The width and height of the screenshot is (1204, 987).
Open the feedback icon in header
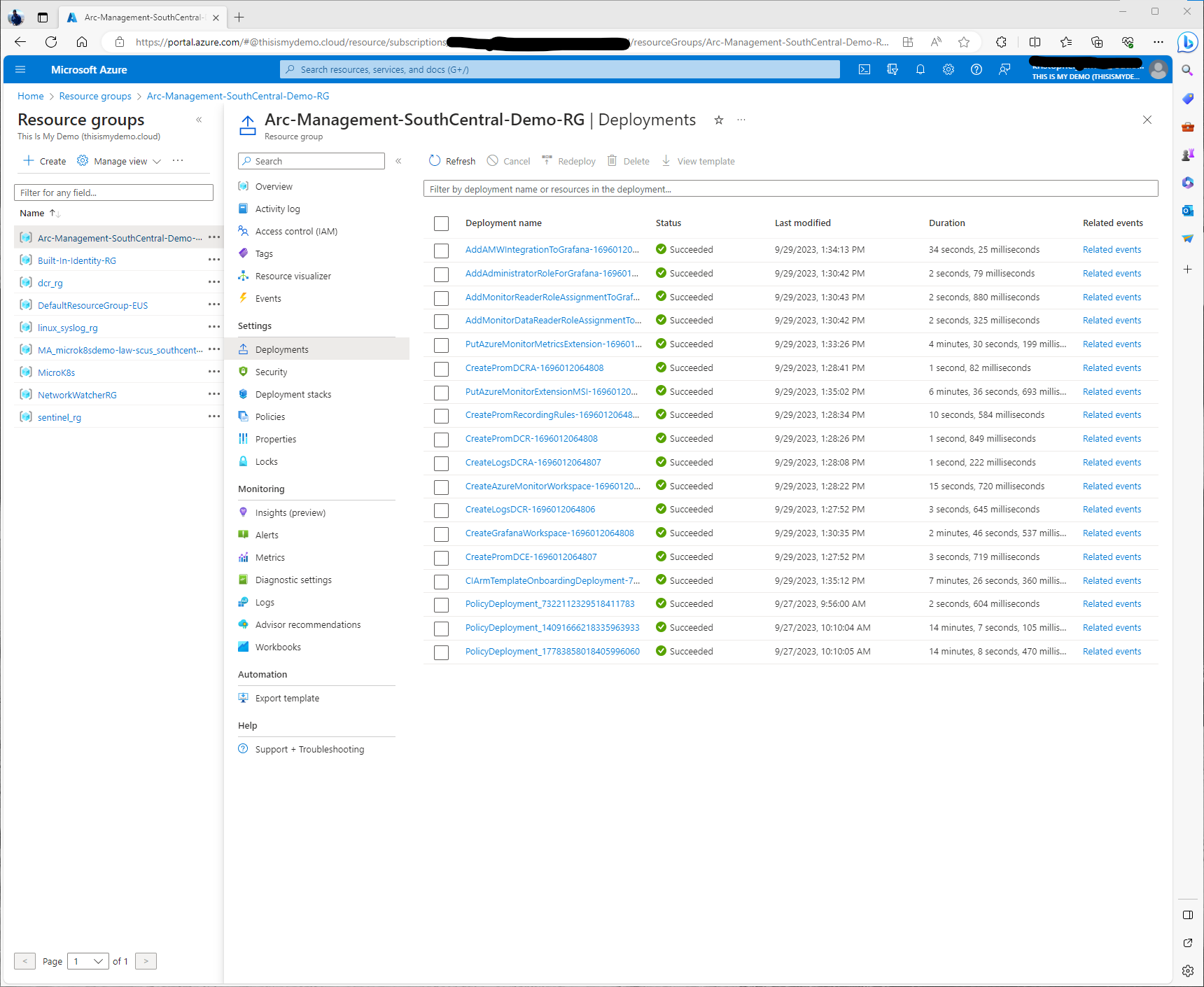tap(1004, 69)
